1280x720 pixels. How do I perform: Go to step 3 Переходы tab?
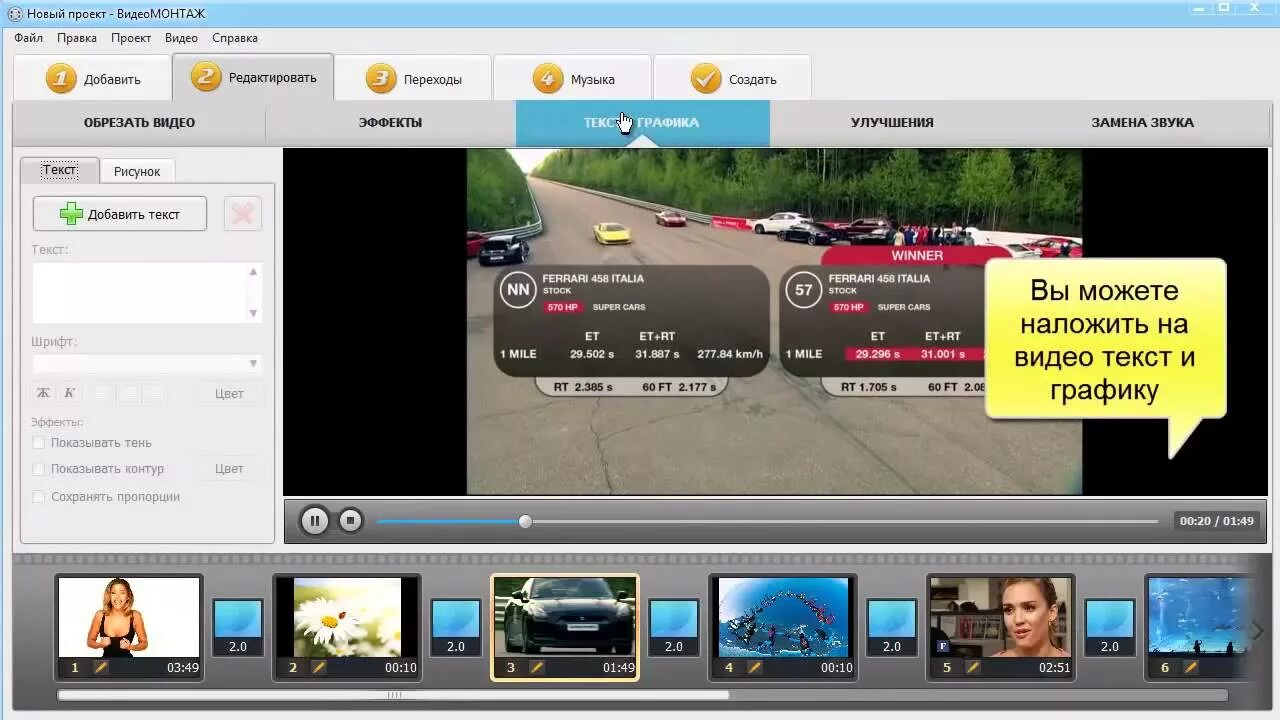tap(413, 79)
